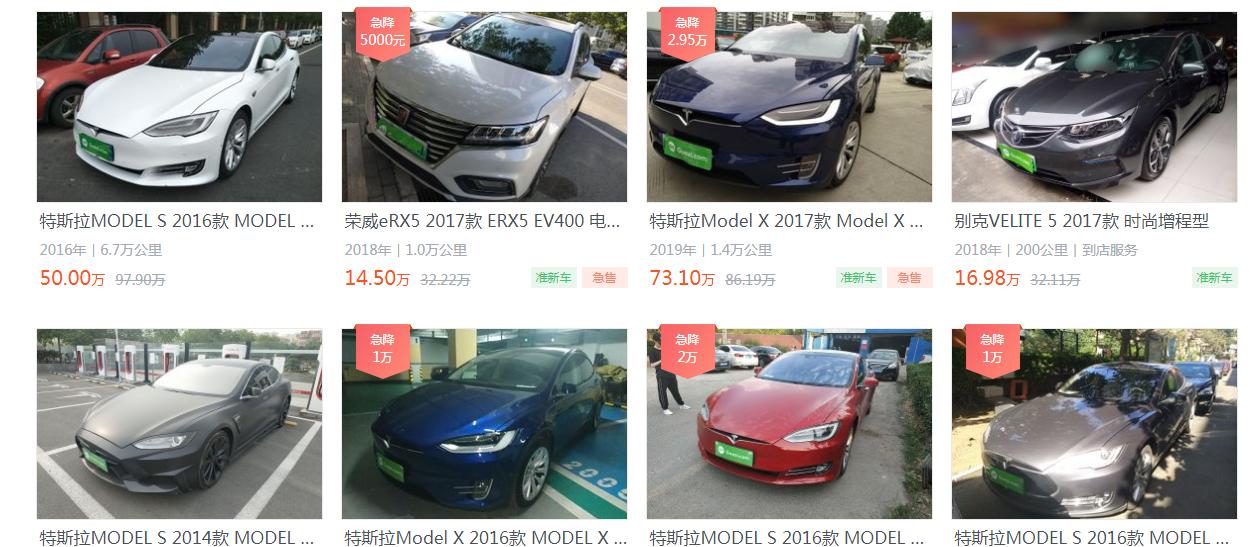Click the 准新车 tag on Model X 2017

click(x=858, y=278)
